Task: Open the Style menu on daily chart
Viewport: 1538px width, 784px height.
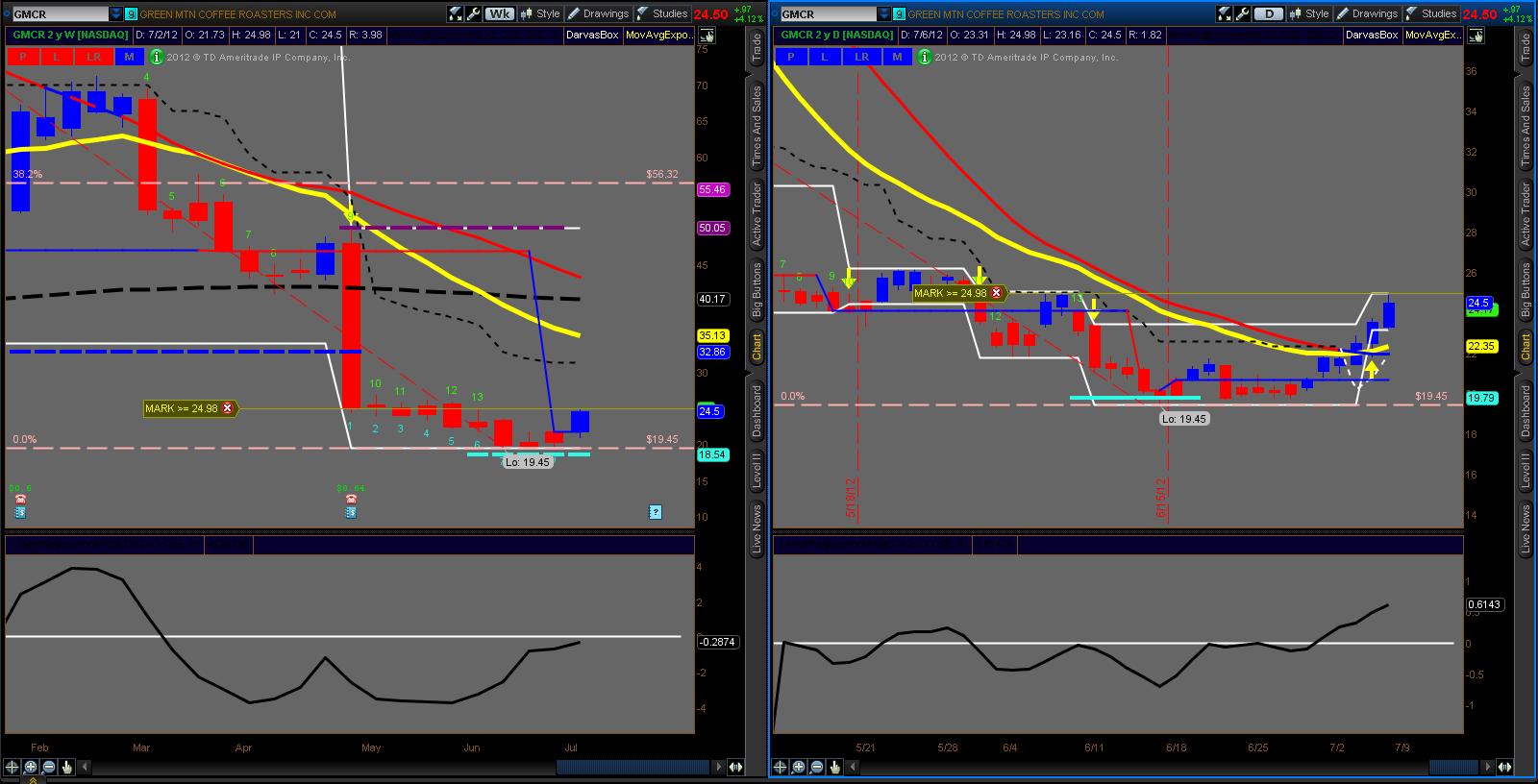Action: pyautogui.click(x=1309, y=13)
